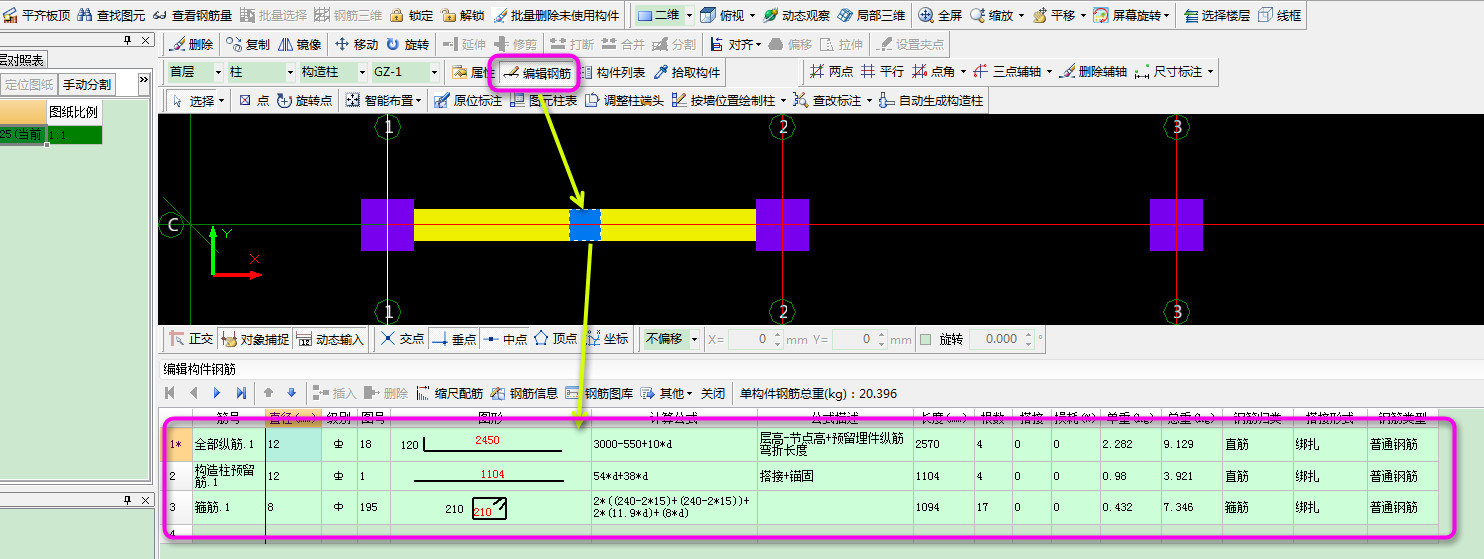Check the 旋转 rotation checkbox

(x=925, y=339)
